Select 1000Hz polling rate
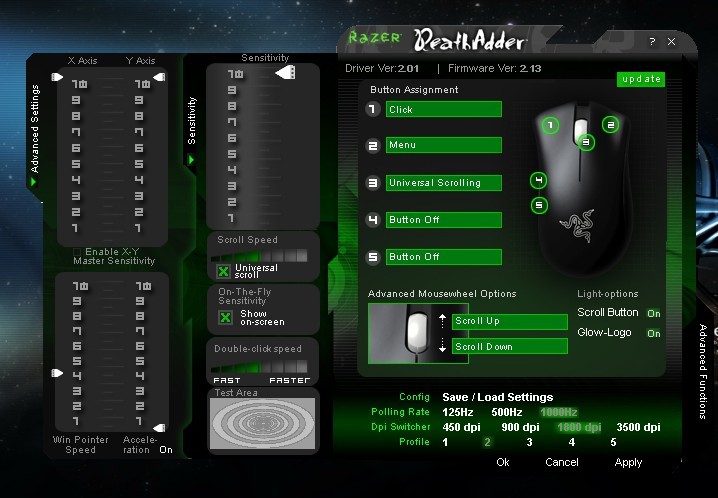 [558, 412]
